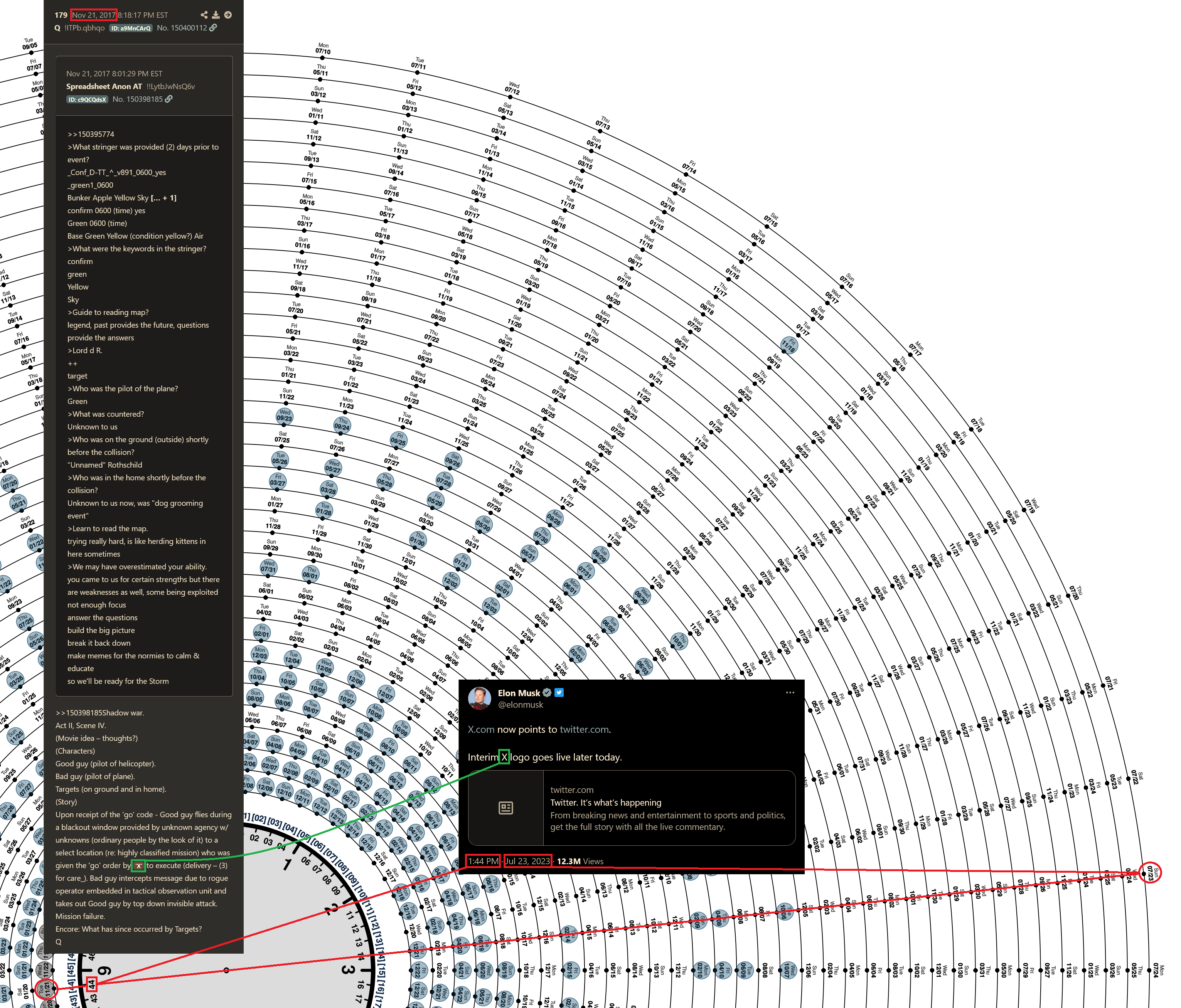This screenshot has width=1181, height=1008.
Task: Click the blue Twitter bird badge
Action: click(x=559, y=692)
